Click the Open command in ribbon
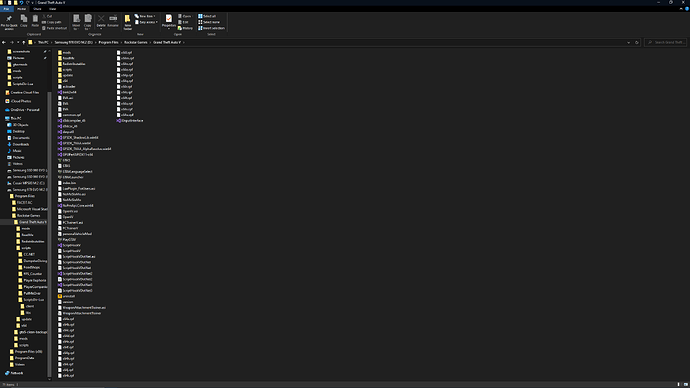Image resolution: width=690 pixels, height=388 pixels. click(185, 16)
